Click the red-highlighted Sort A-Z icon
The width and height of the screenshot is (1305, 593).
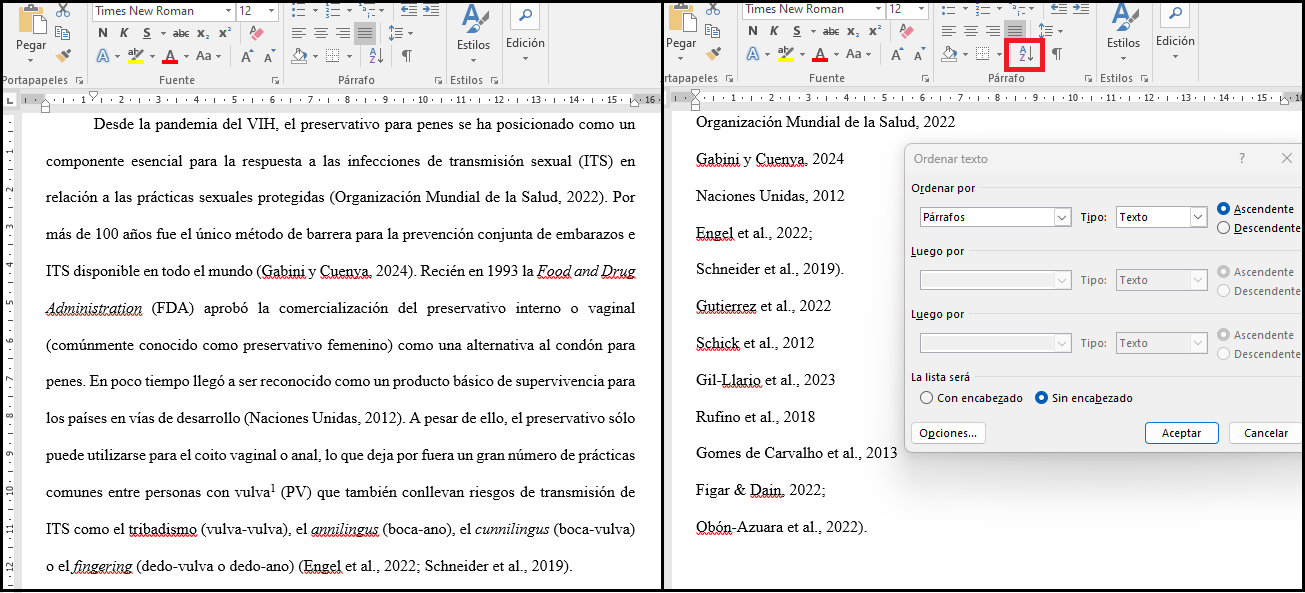1027,54
